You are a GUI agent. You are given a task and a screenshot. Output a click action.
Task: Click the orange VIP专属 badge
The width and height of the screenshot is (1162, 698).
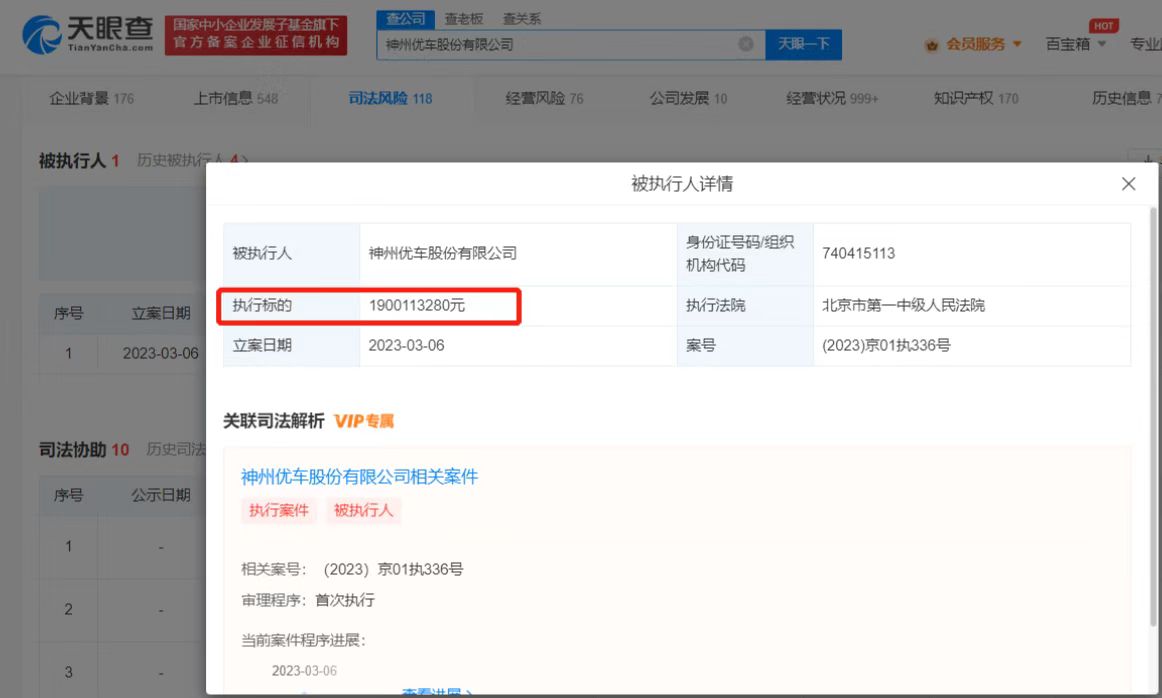point(364,421)
